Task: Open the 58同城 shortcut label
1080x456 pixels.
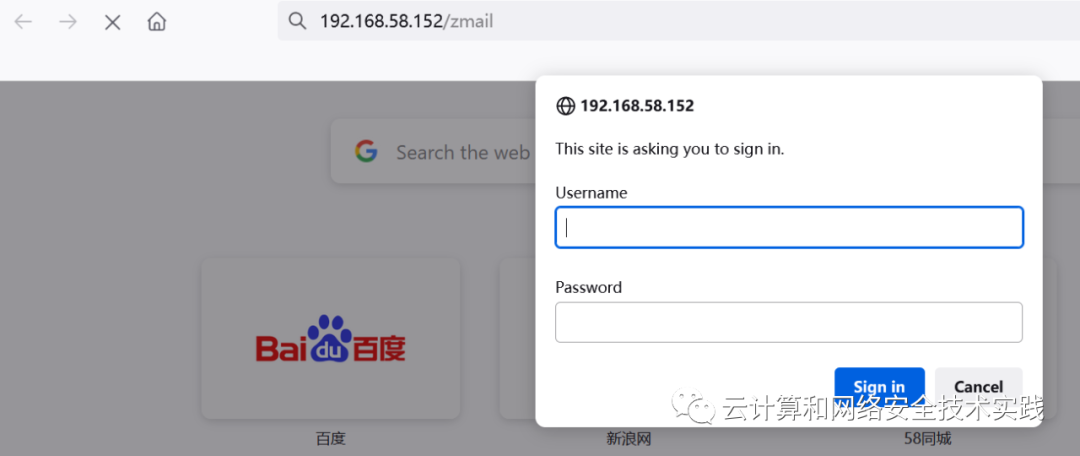Action: 927,439
